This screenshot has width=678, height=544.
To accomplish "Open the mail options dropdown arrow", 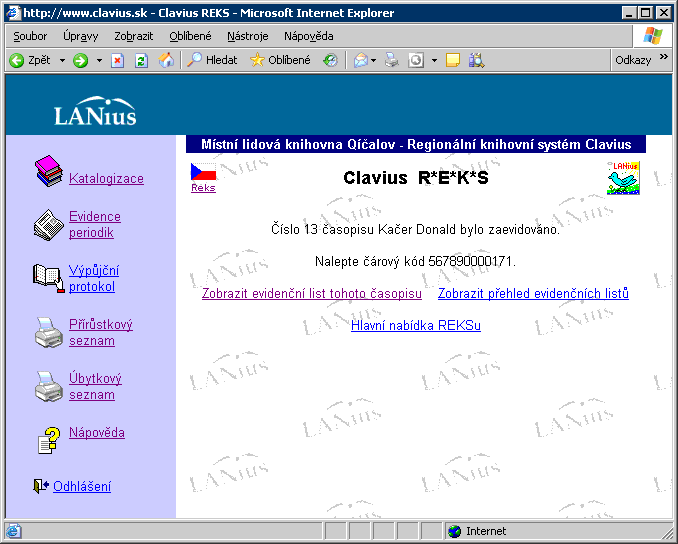I will coord(374,61).
